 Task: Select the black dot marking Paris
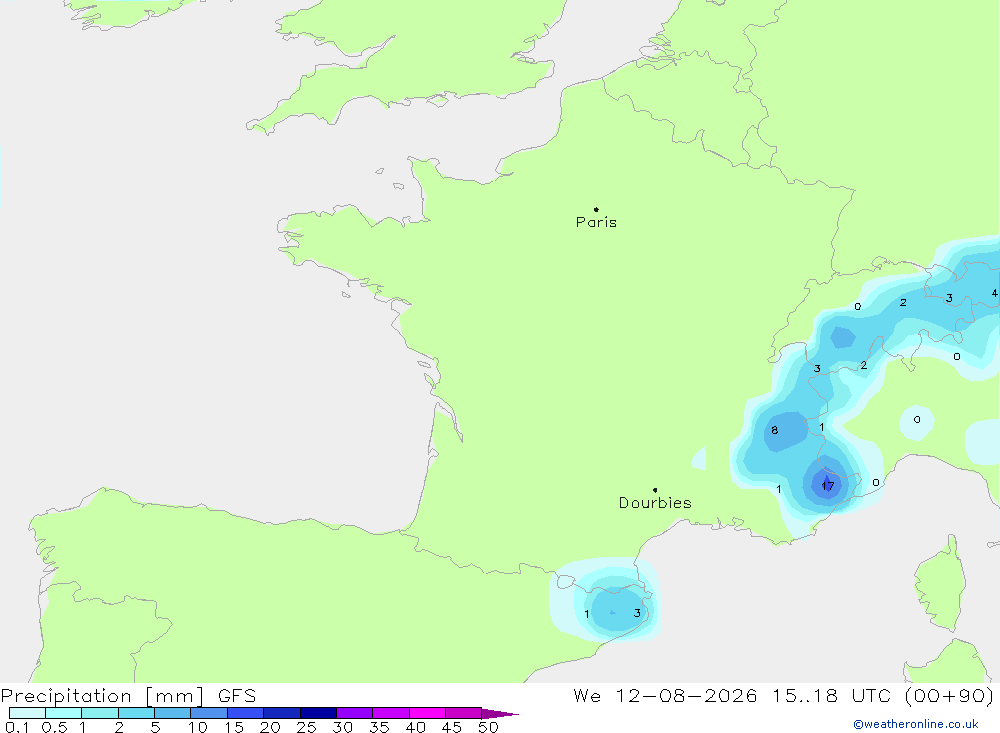[596, 209]
